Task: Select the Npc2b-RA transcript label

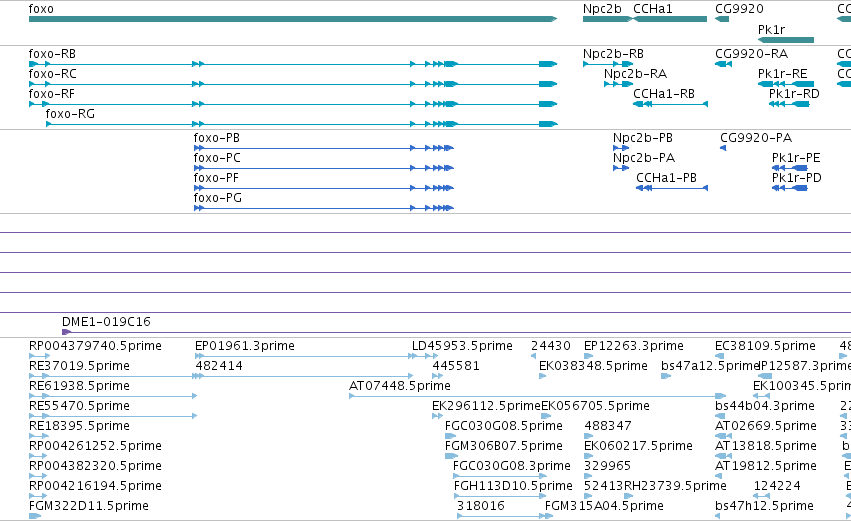Action: click(x=636, y=74)
